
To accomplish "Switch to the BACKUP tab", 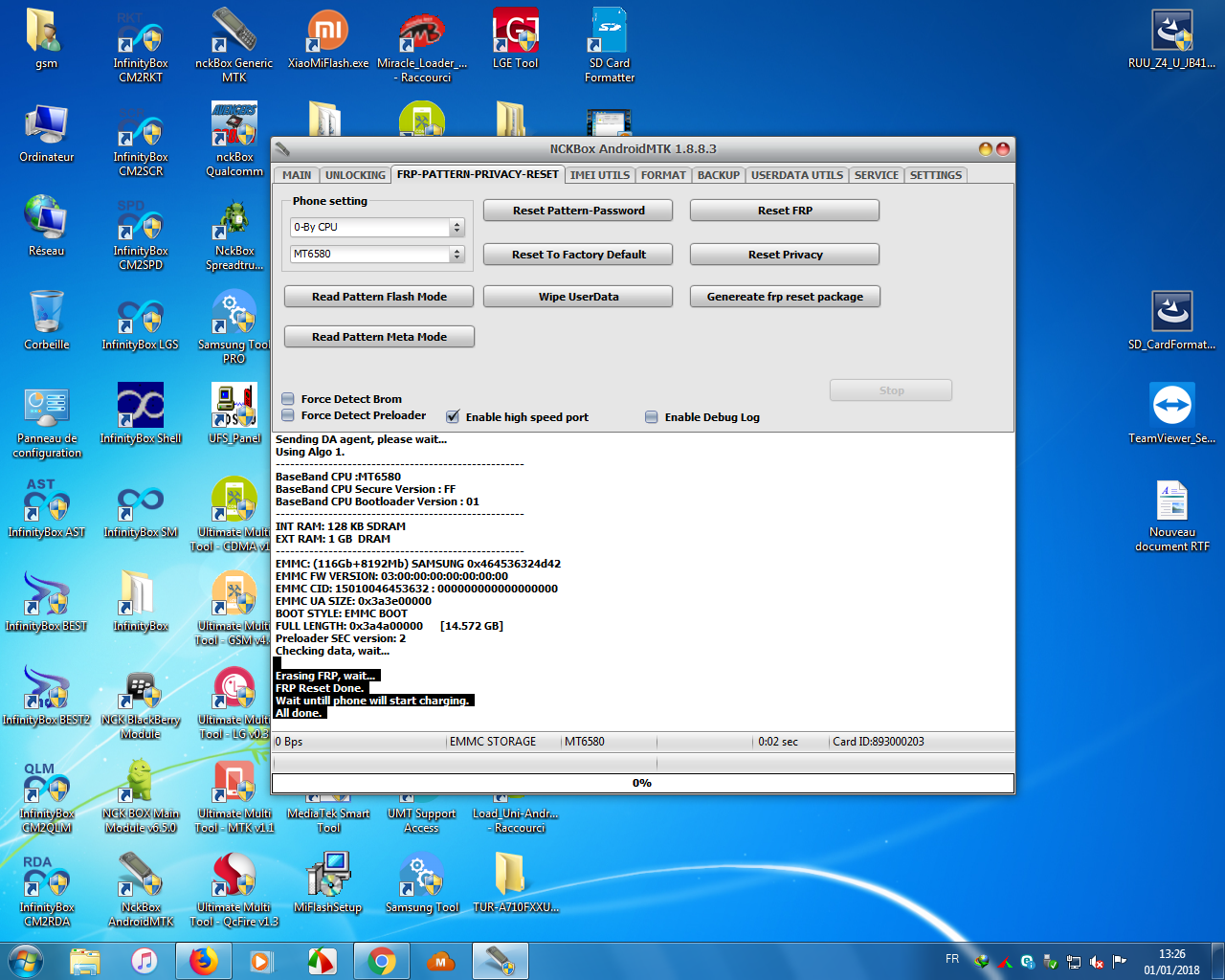I will pyautogui.click(x=719, y=175).
